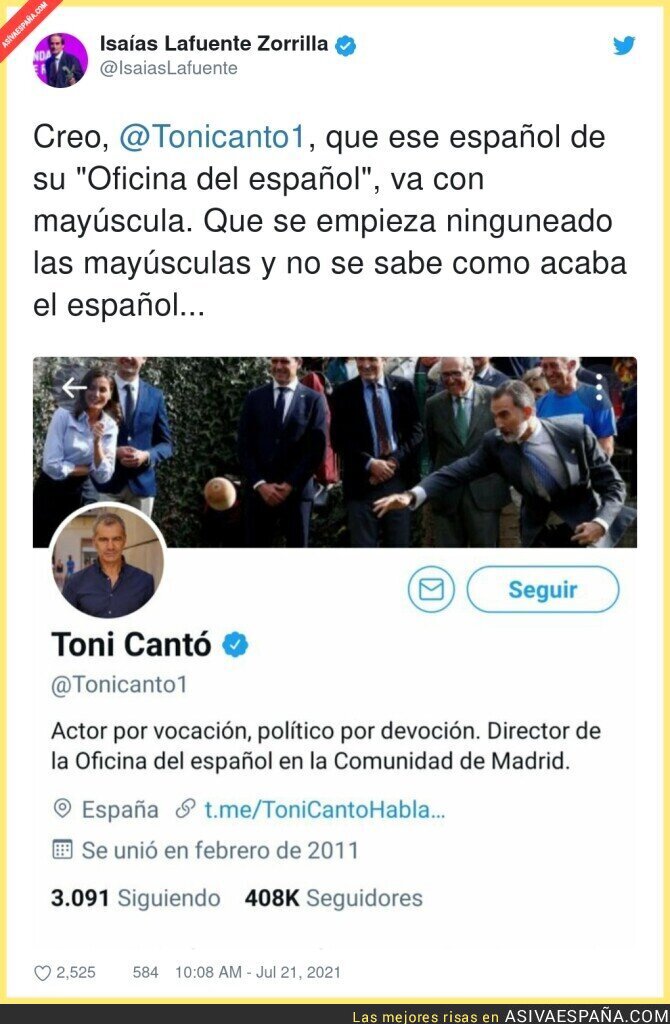
Task: Open the tweet timestamp 10:08 AM Jul 21, 2021
Action: click(258, 972)
